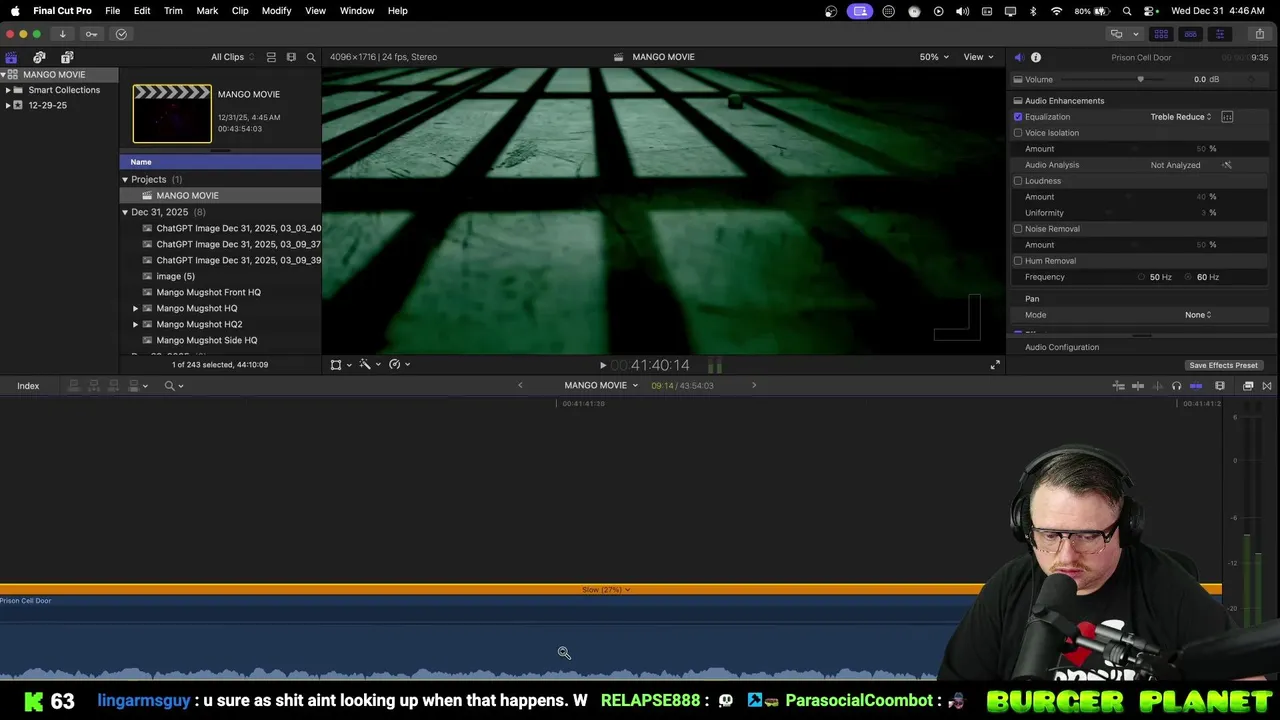1280x720 pixels.
Task: Toggle solo headphones icon in timeline
Action: [x=1176, y=386]
